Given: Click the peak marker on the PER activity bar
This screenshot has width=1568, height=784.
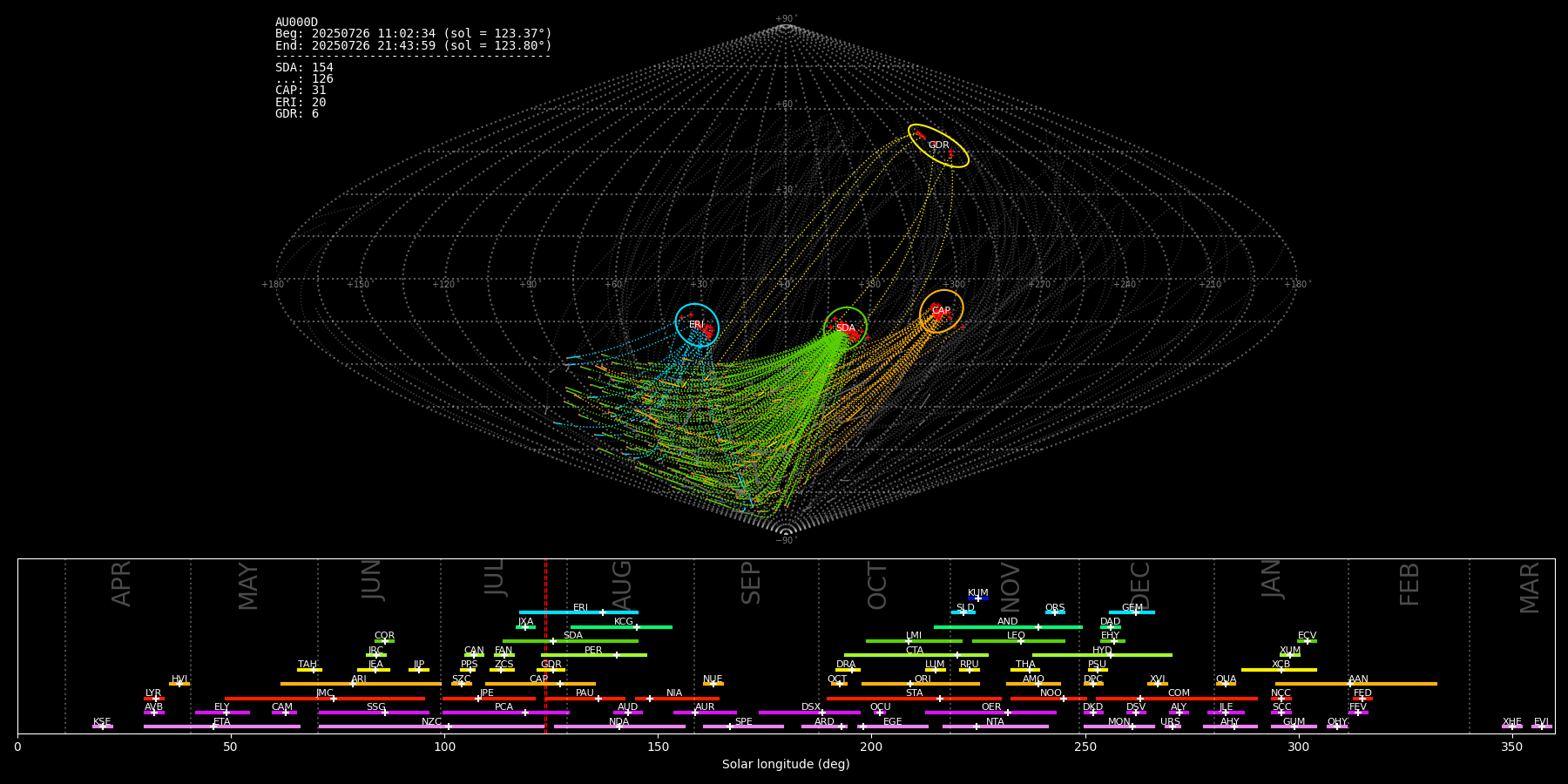Looking at the screenshot, I should [x=616, y=655].
